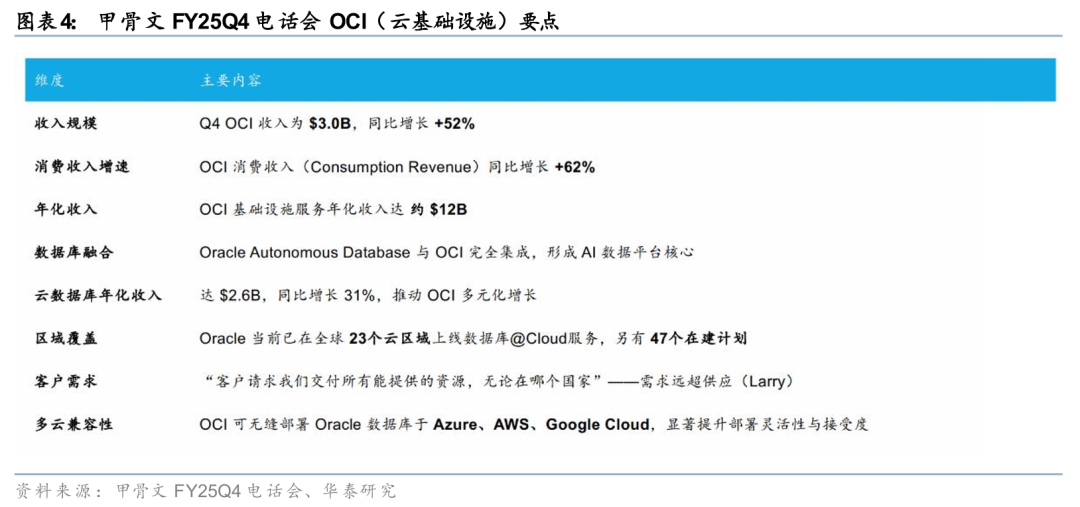The width and height of the screenshot is (1080, 507).
Task: Select the 约 $12B annualized revenue text
Action: [x=439, y=210]
